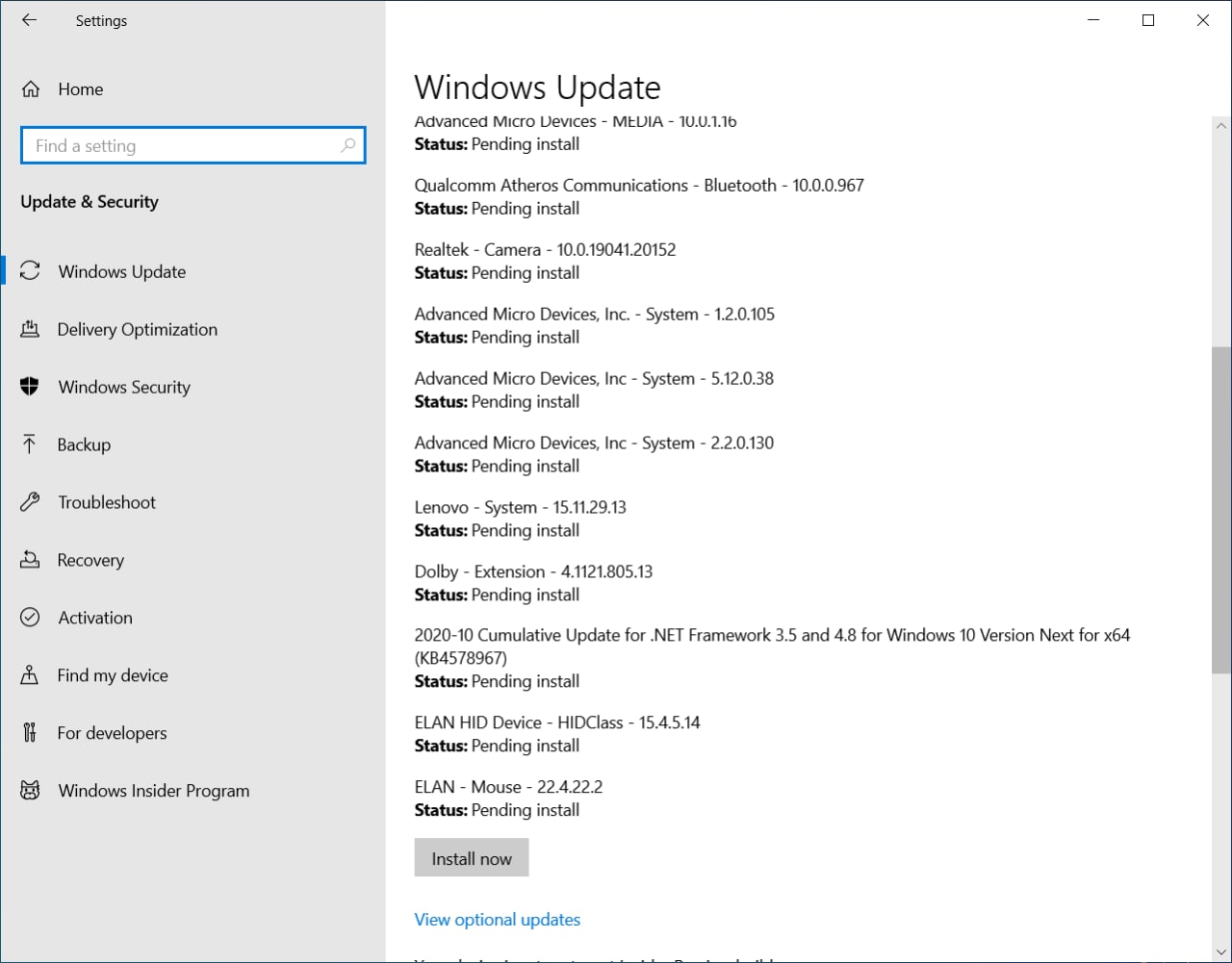The height and width of the screenshot is (963, 1232).
Task: Click AMD System 2.2.0.130 update entry
Action: (594, 443)
